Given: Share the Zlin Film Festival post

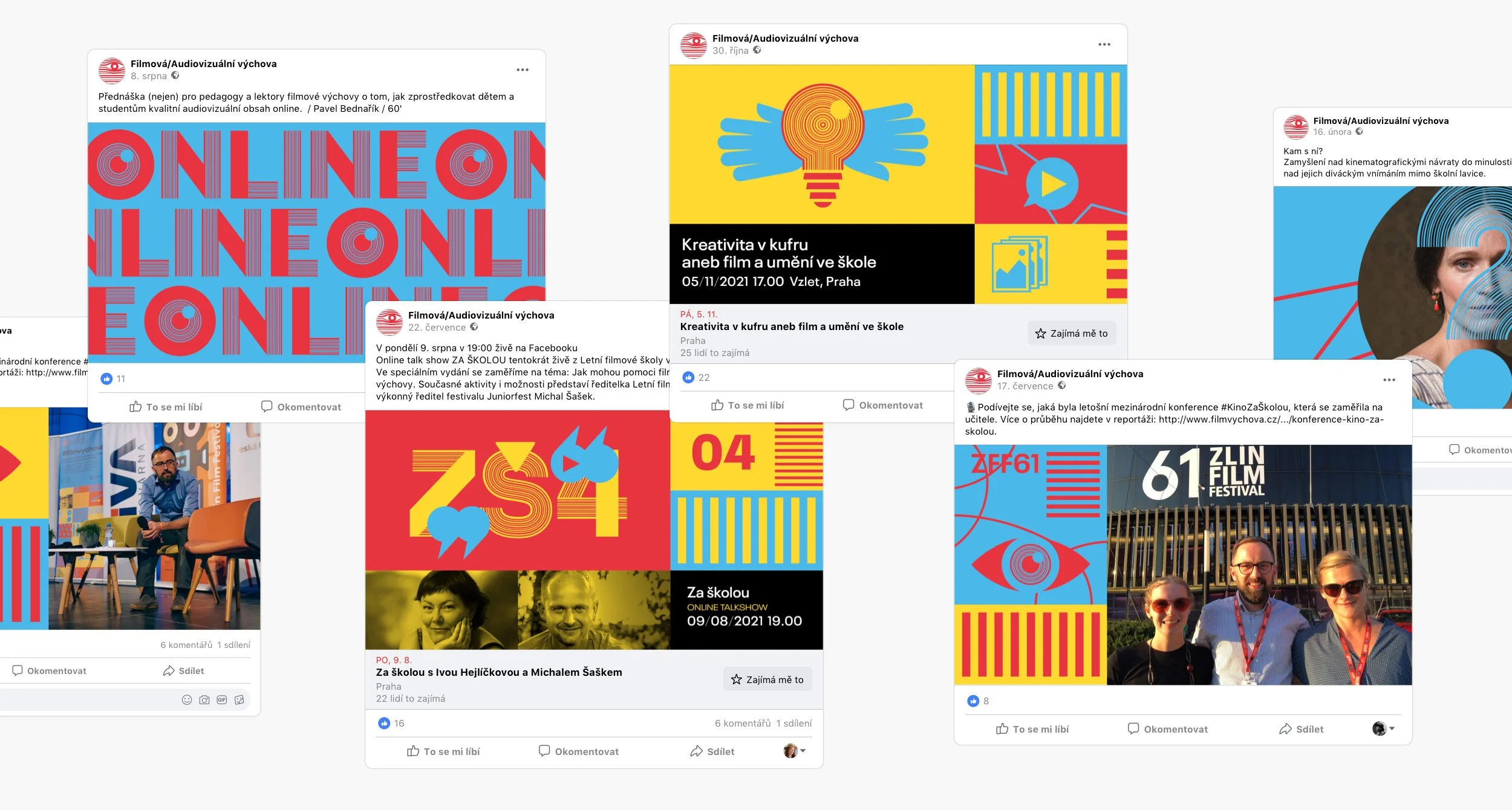Looking at the screenshot, I should [1301, 729].
